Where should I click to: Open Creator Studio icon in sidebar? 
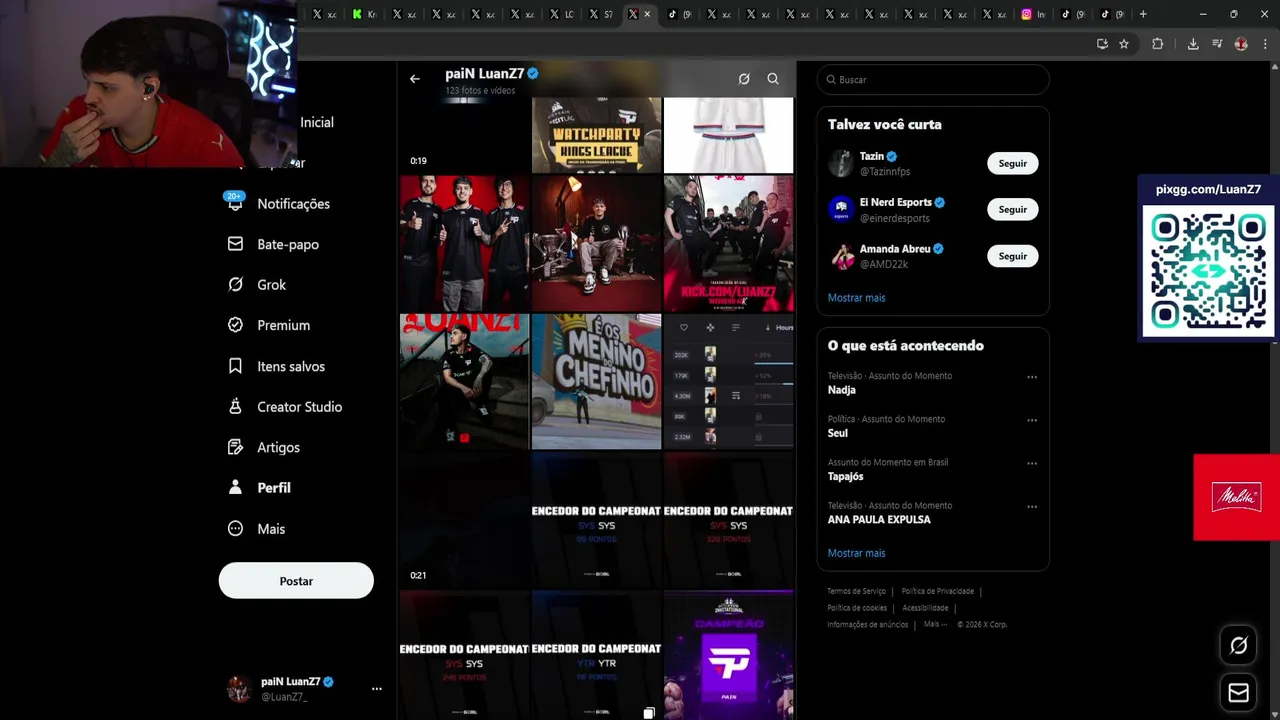point(235,407)
